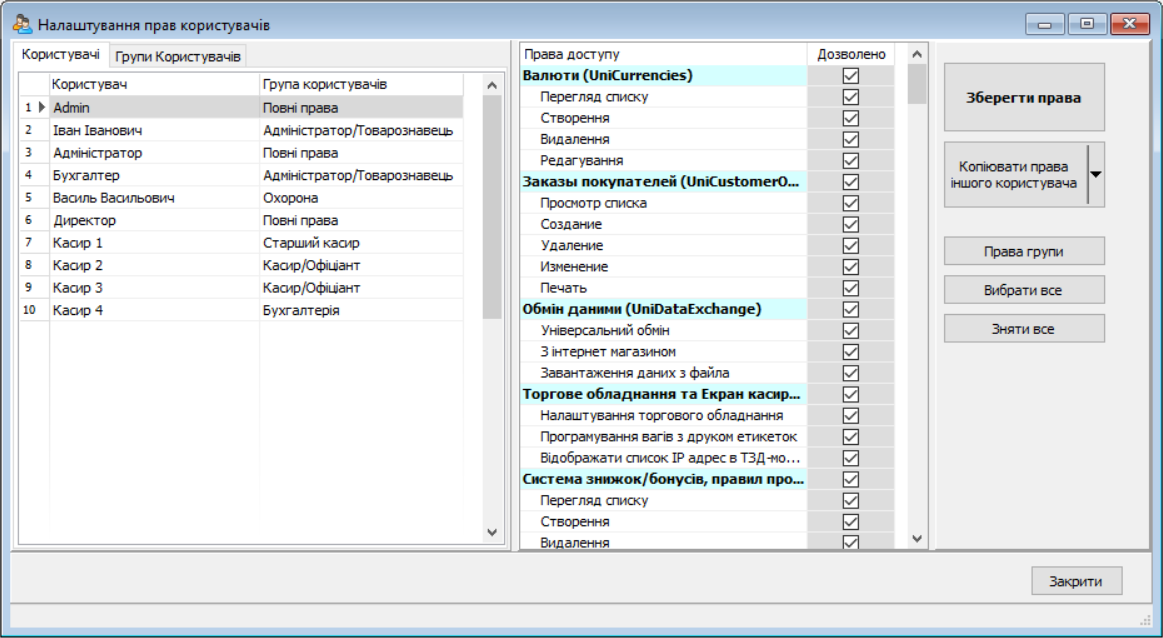Switch to the Користувачі tab
This screenshot has height=638, width=1163.
point(61,55)
